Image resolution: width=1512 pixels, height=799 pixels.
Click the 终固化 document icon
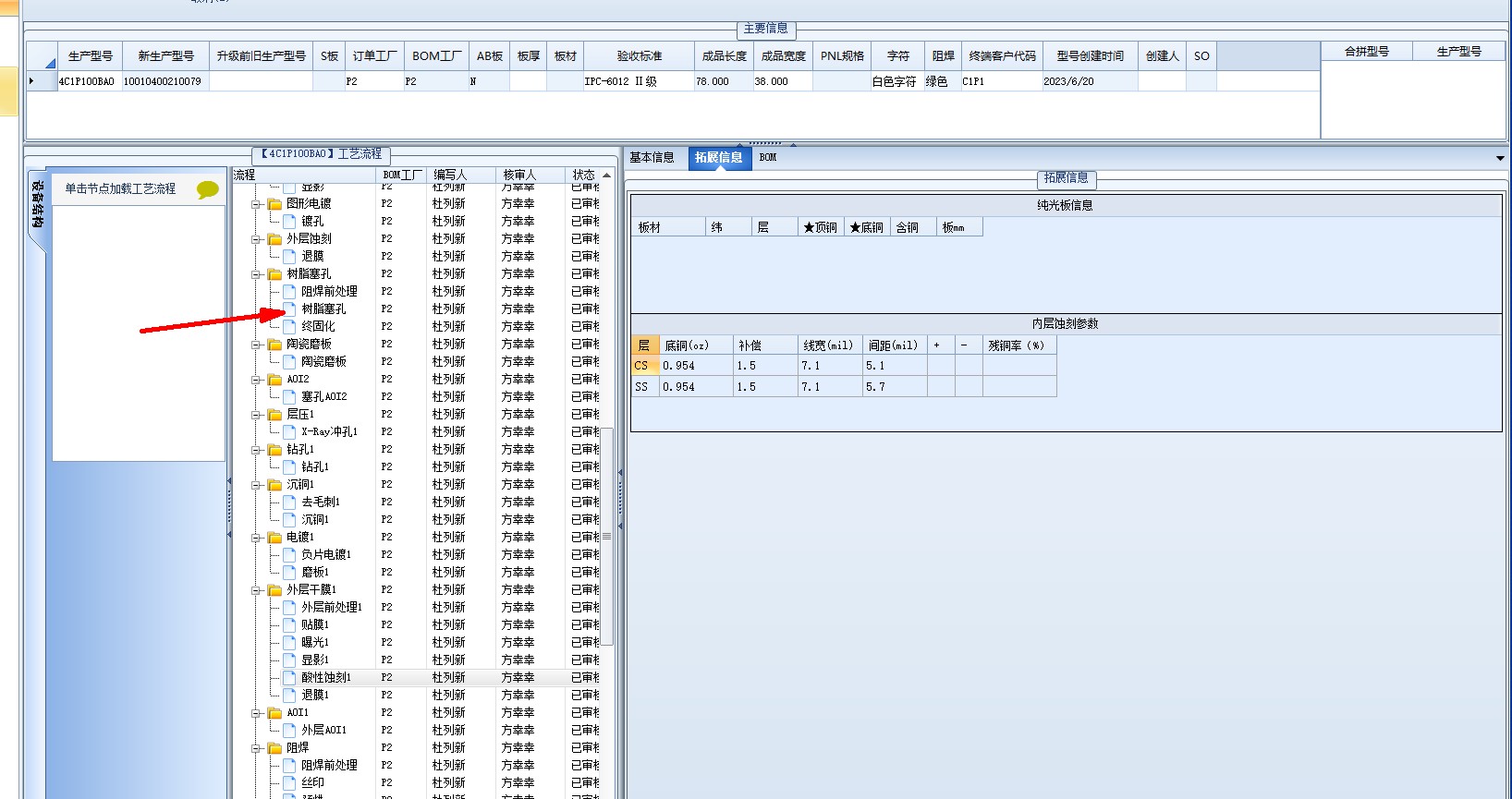click(289, 327)
